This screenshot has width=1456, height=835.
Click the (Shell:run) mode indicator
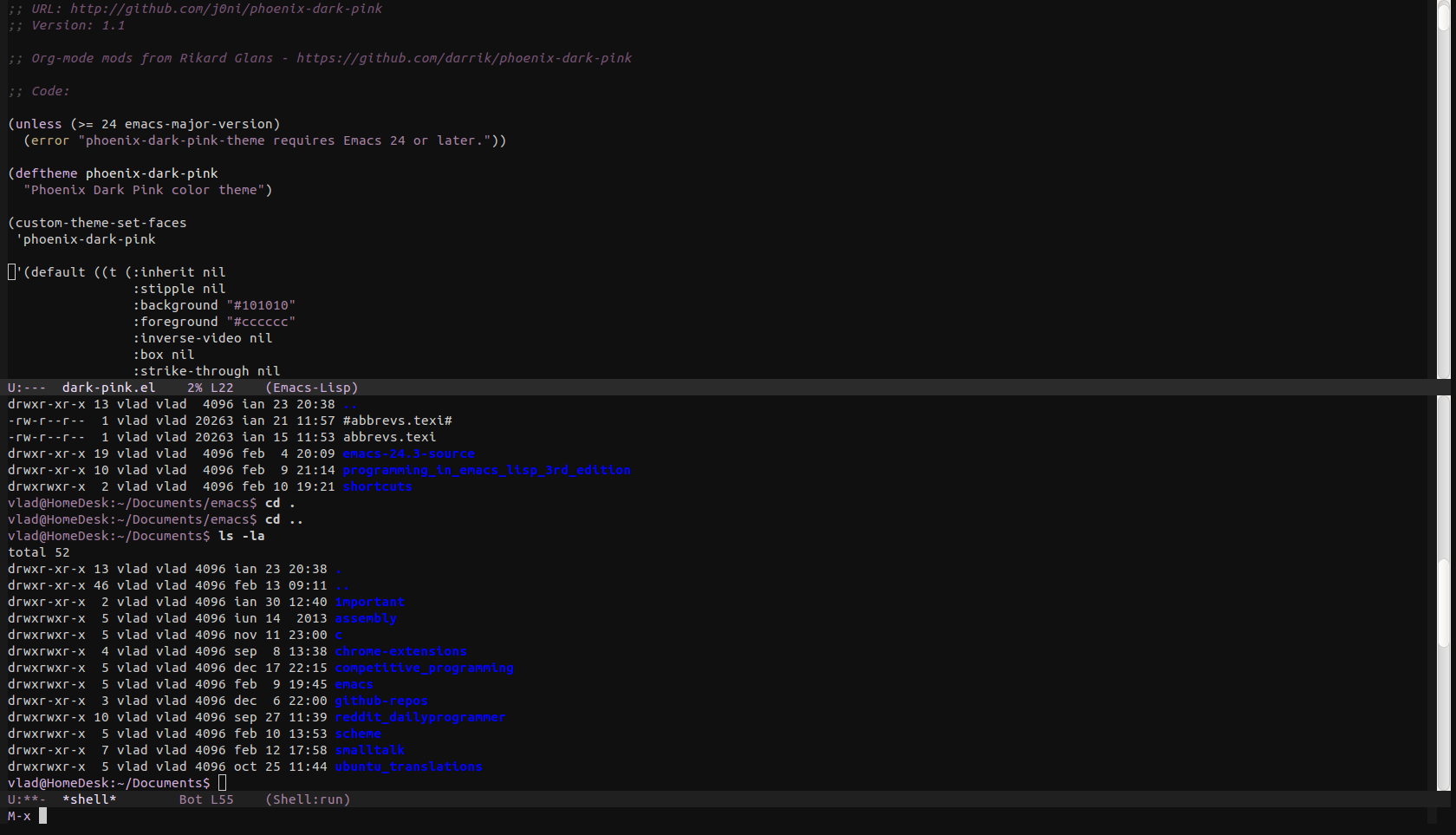[308, 799]
